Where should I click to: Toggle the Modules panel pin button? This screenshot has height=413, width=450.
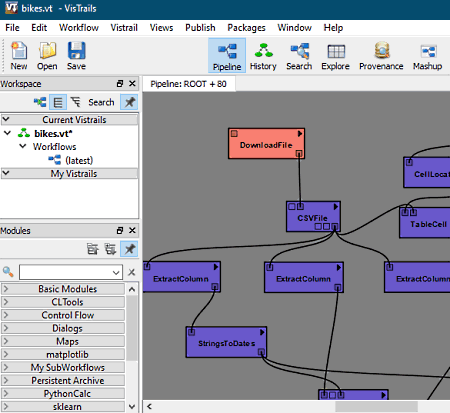point(129,249)
